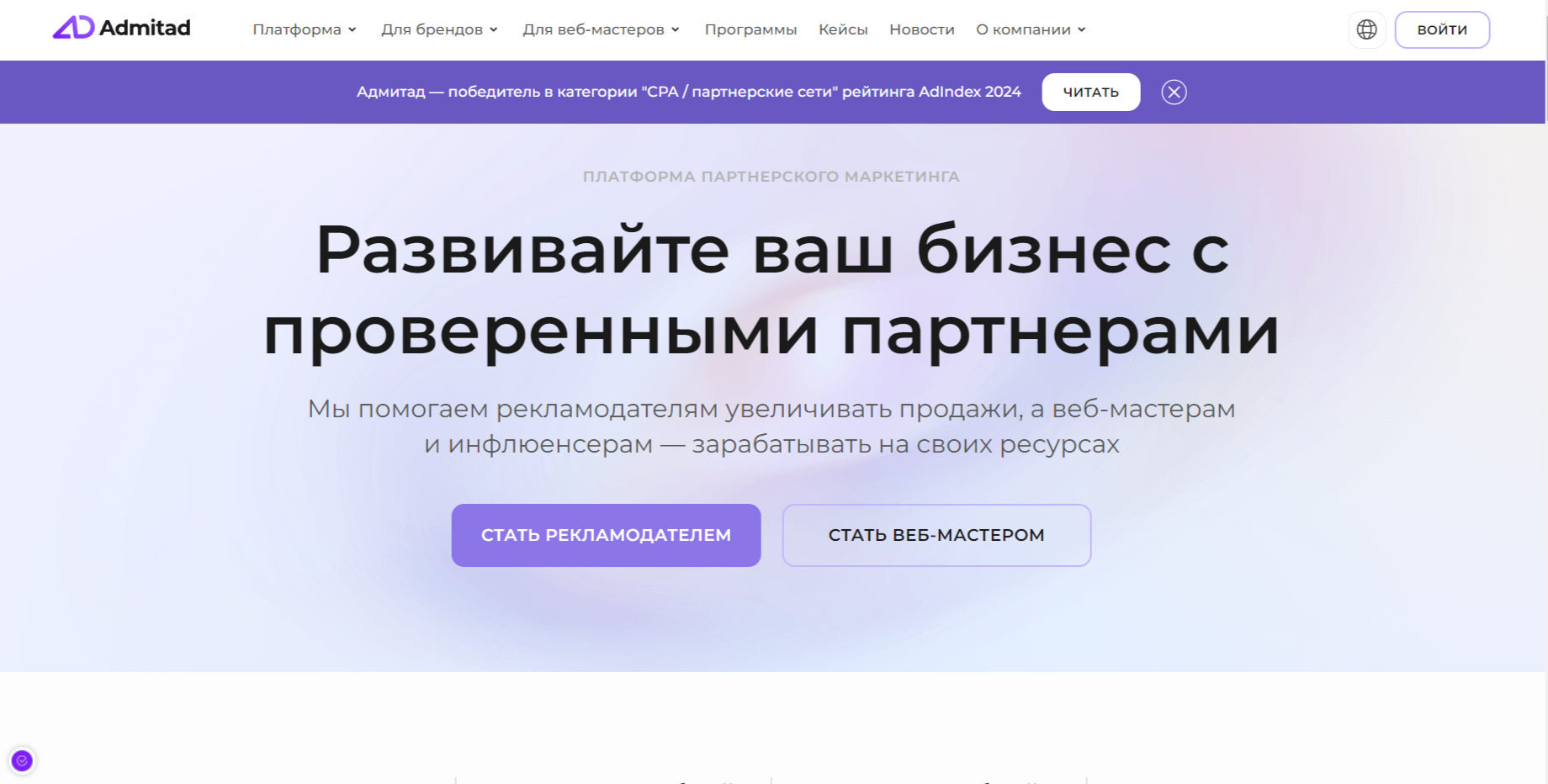Expand the Платформа dropdown menu
Screen dimensions: 1548x784
click(304, 29)
